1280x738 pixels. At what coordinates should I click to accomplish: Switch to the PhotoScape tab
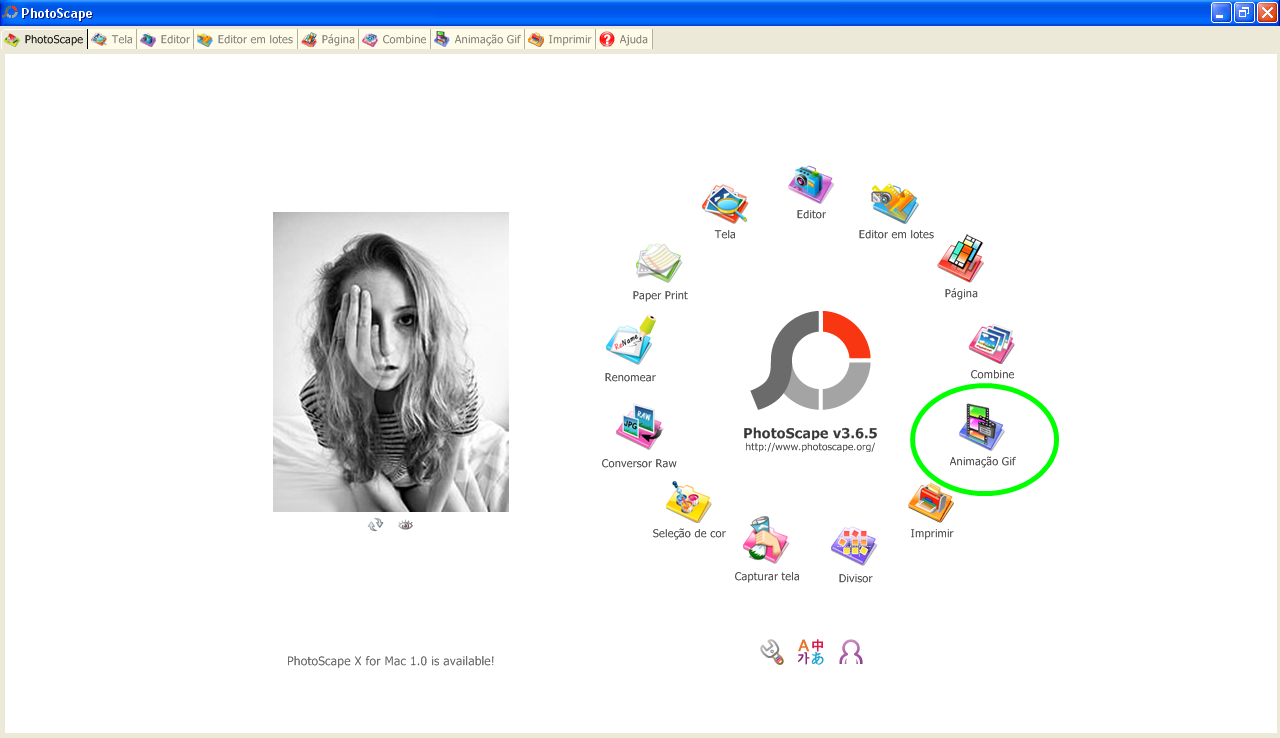(44, 39)
